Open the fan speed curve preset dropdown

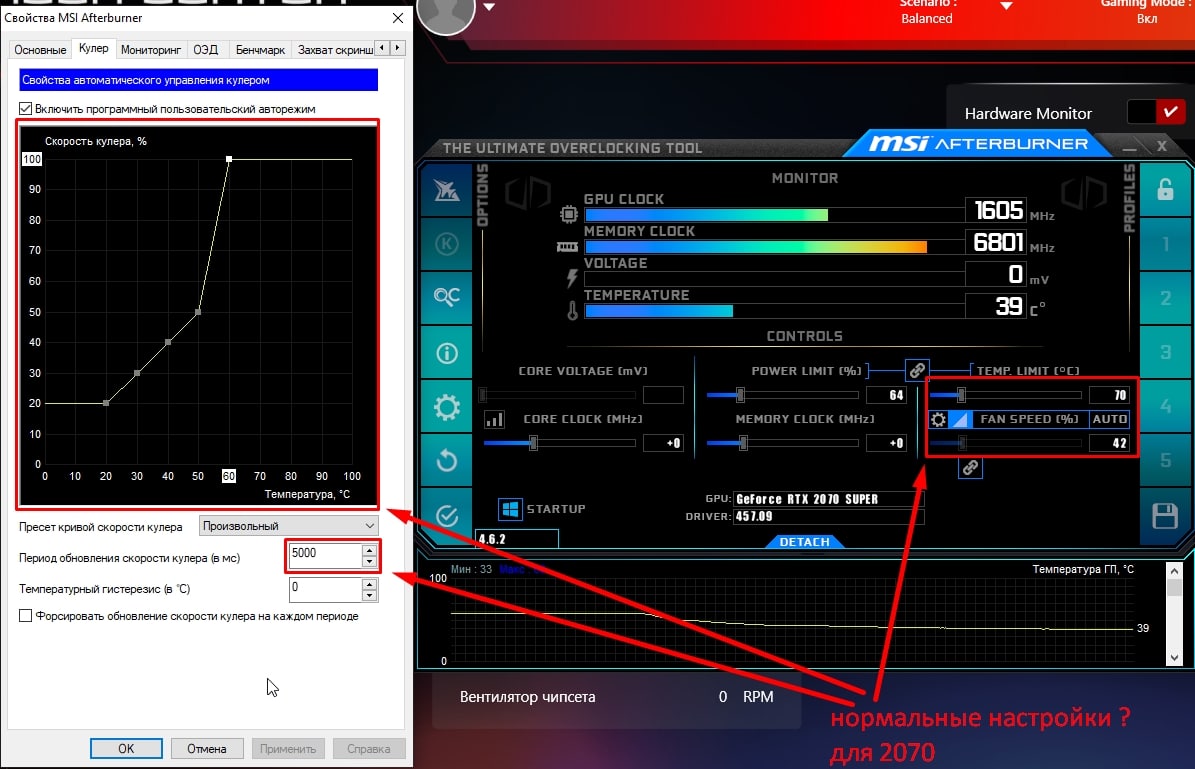288,526
